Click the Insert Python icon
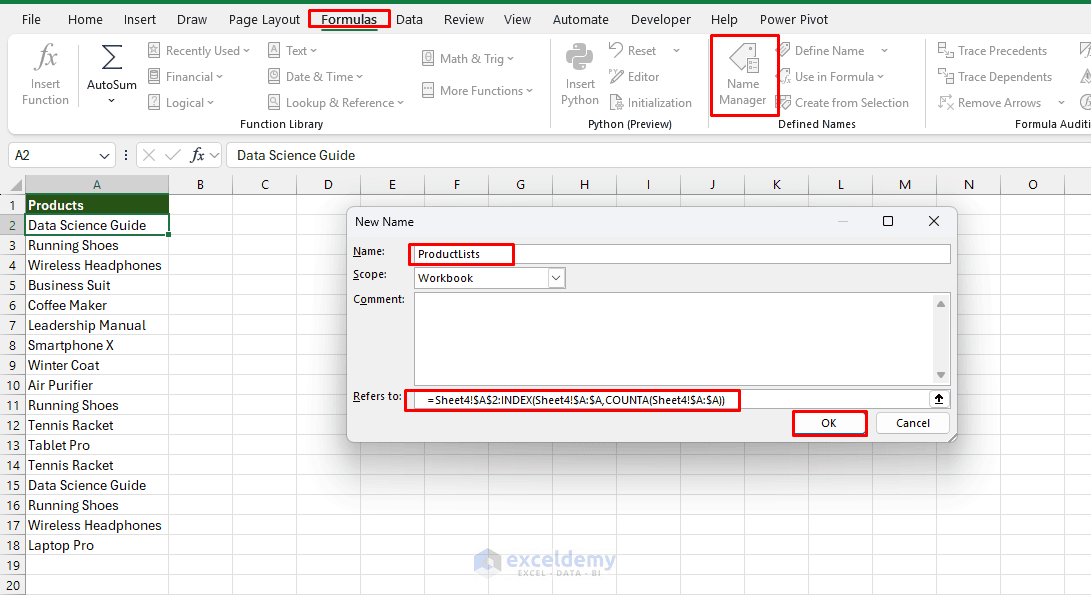This screenshot has width=1091, height=595. coord(580,58)
